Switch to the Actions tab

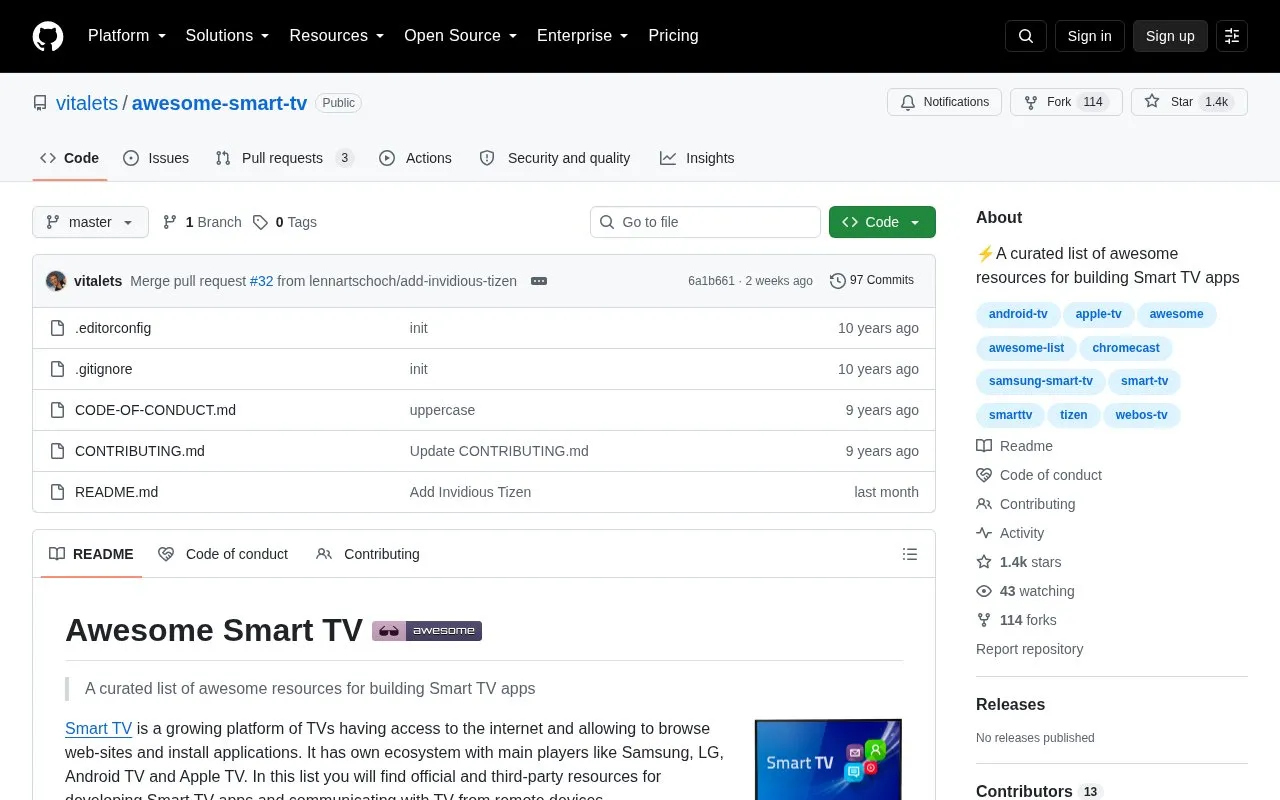point(415,158)
